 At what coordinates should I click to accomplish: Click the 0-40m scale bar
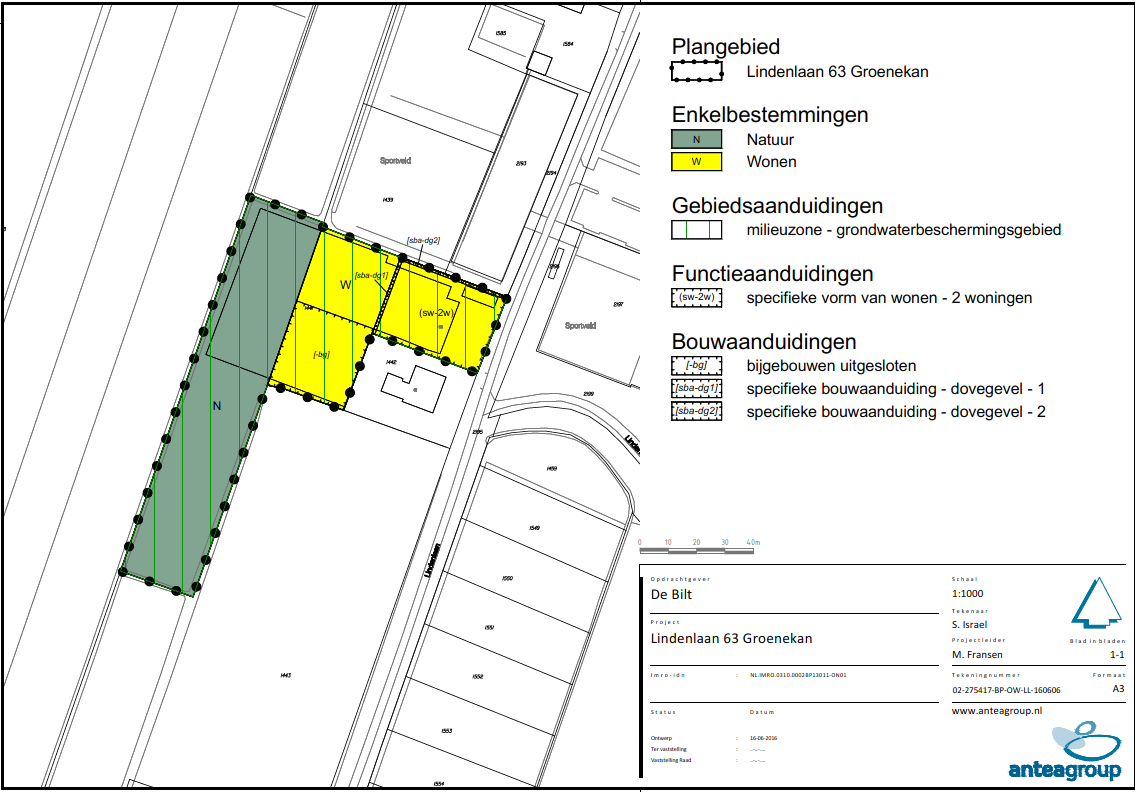696,547
